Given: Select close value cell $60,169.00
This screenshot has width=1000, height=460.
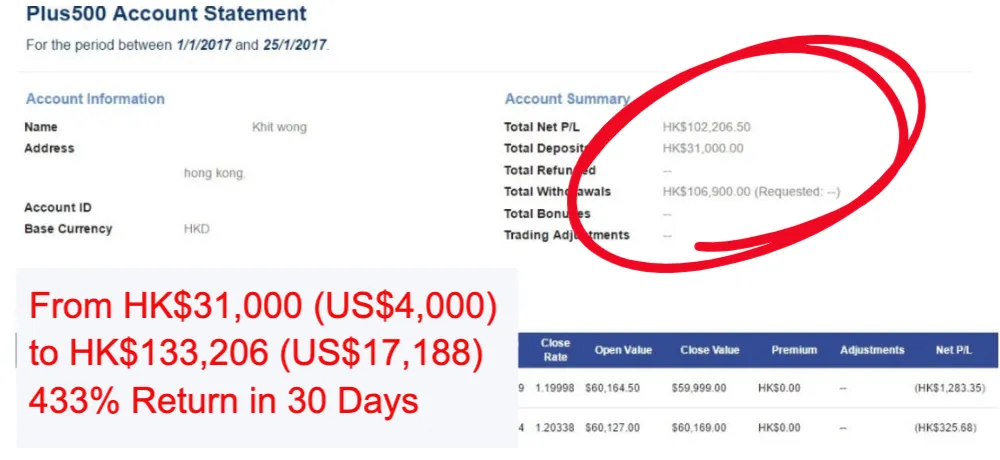Looking at the screenshot, I should point(698,427).
